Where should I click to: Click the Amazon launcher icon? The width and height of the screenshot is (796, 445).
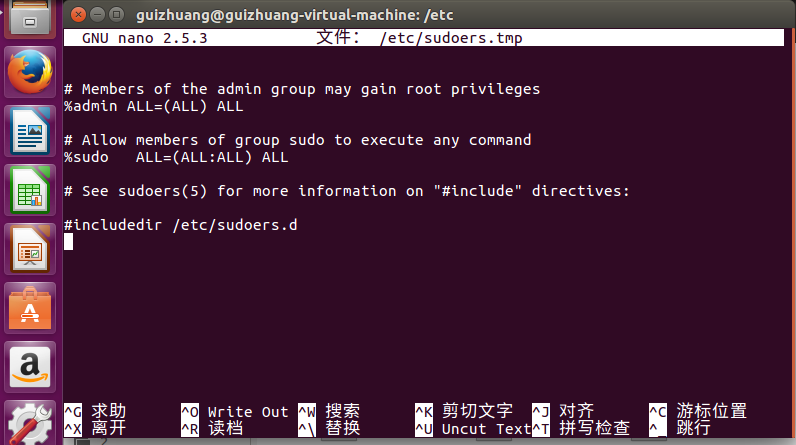pyautogui.click(x=29, y=366)
